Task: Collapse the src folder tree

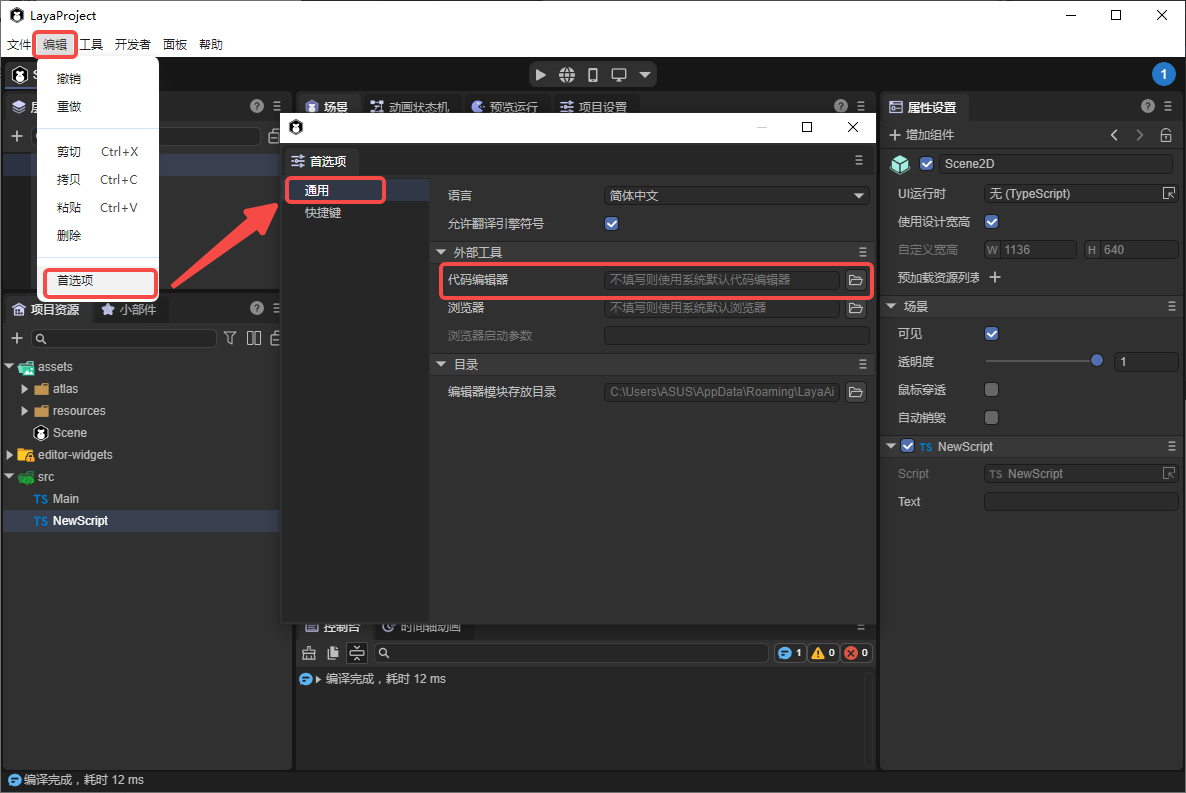Action: click(x=10, y=477)
